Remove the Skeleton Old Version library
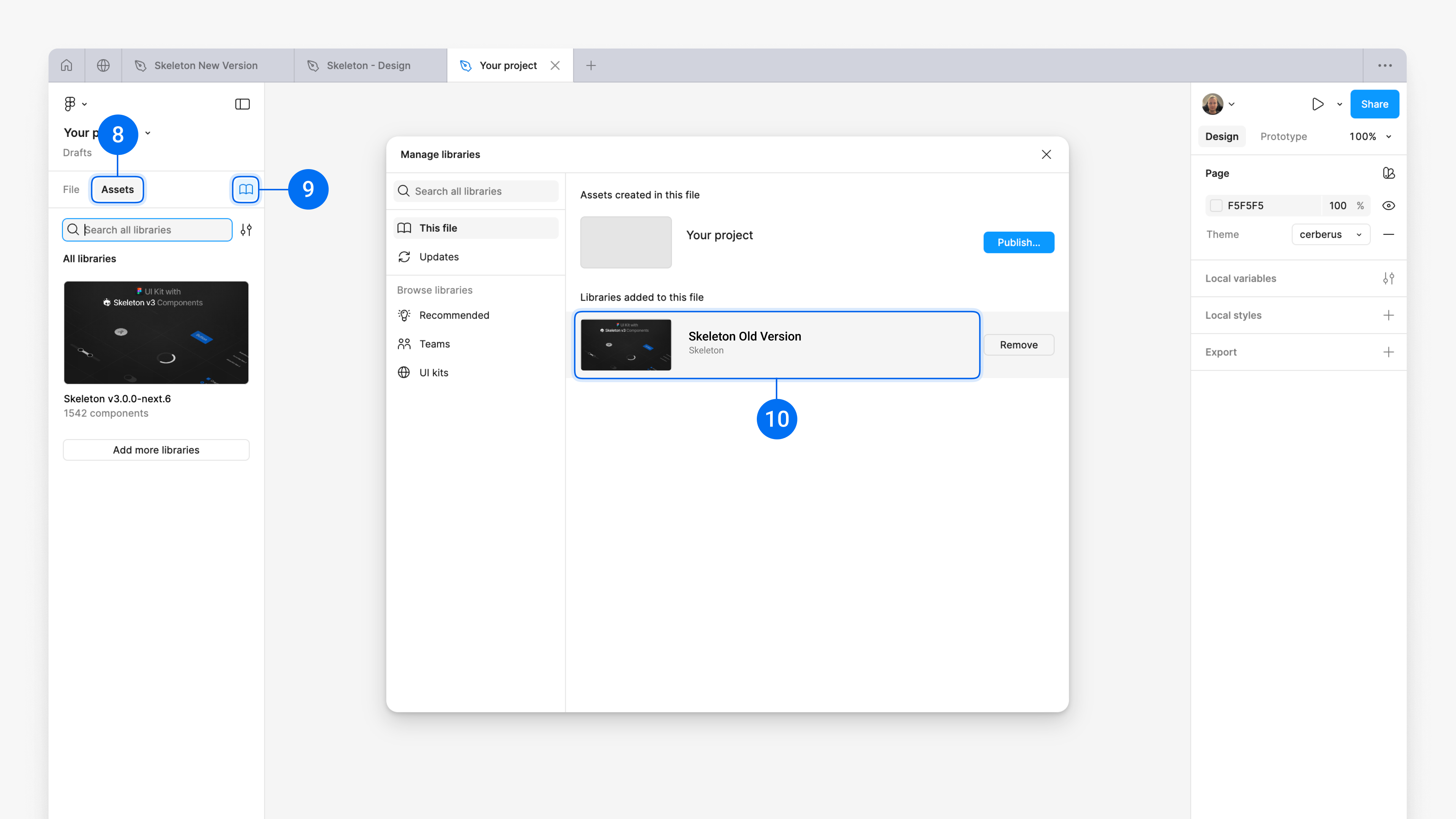The image size is (1456, 819). coord(1018,345)
